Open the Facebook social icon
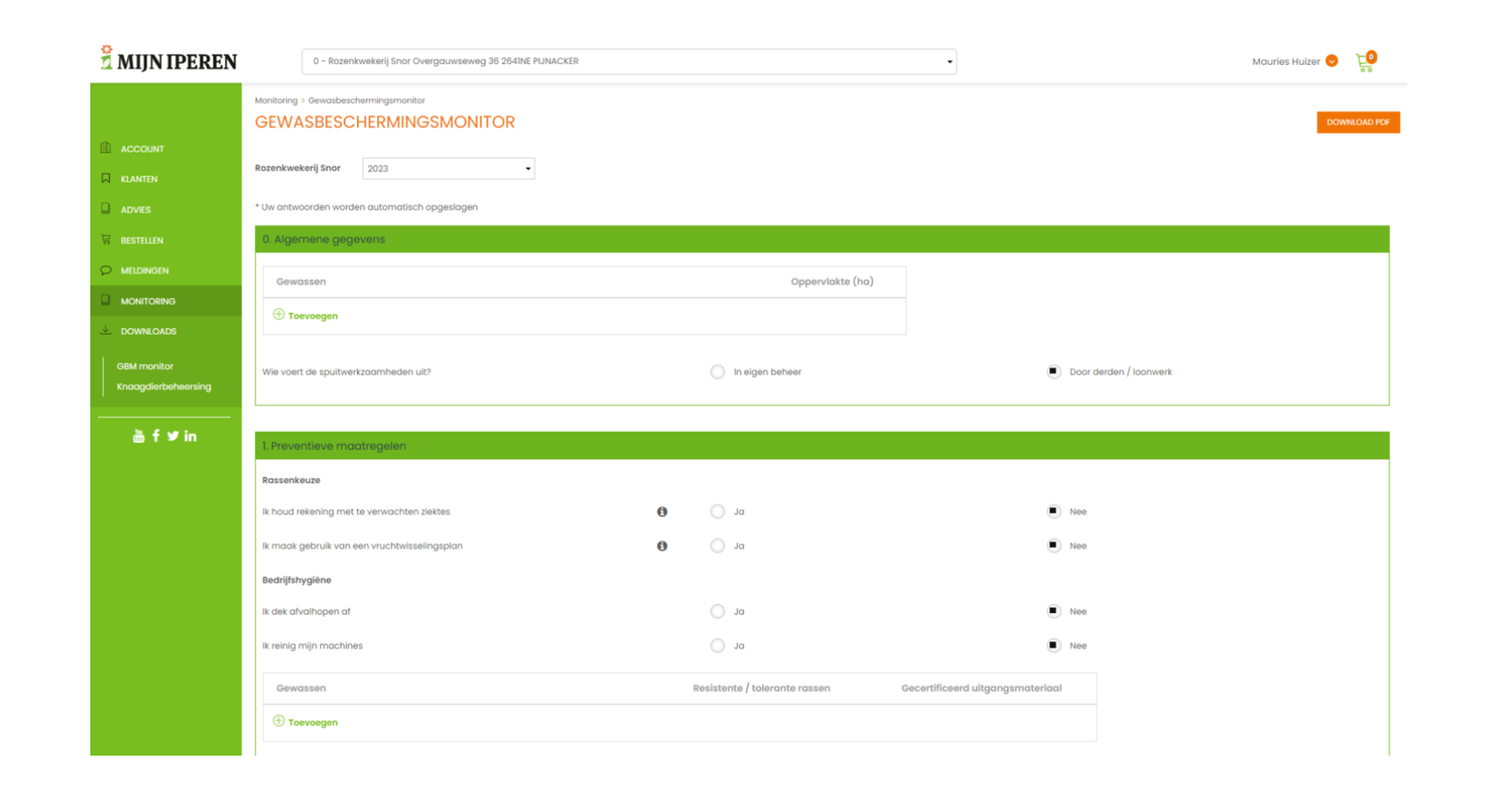Image resolution: width=1512 pixels, height=788 pixels. (x=156, y=436)
